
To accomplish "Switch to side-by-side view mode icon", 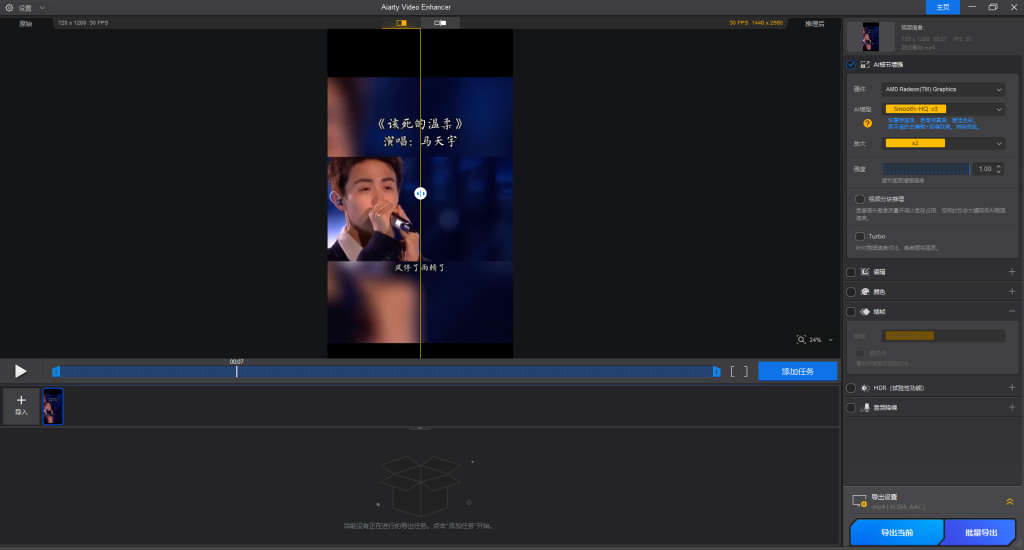I will click(x=440, y=22).
